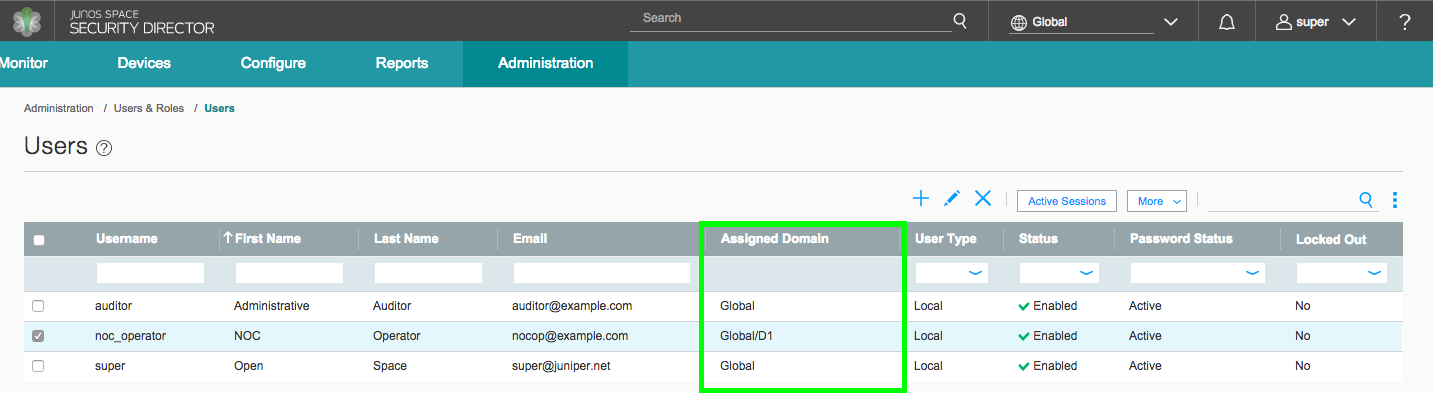Image resolution: width=1433 pixels, height=393 pixels.
Task: Click the globe icon beside Global
Action: point(1019,22)
